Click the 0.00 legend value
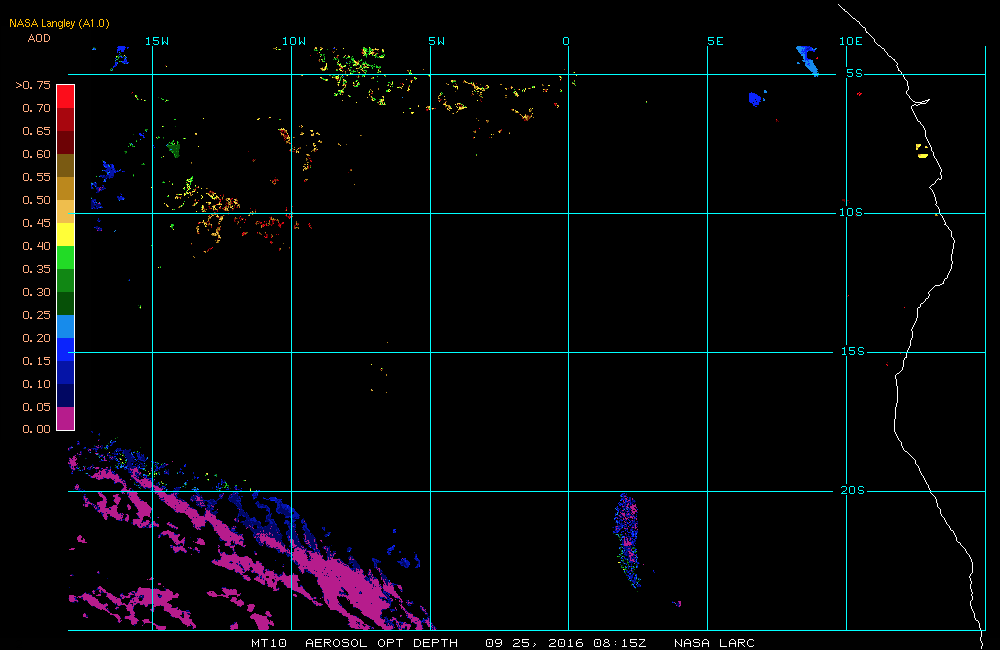The image size is (1000, 650). click(x=36, y=429)
